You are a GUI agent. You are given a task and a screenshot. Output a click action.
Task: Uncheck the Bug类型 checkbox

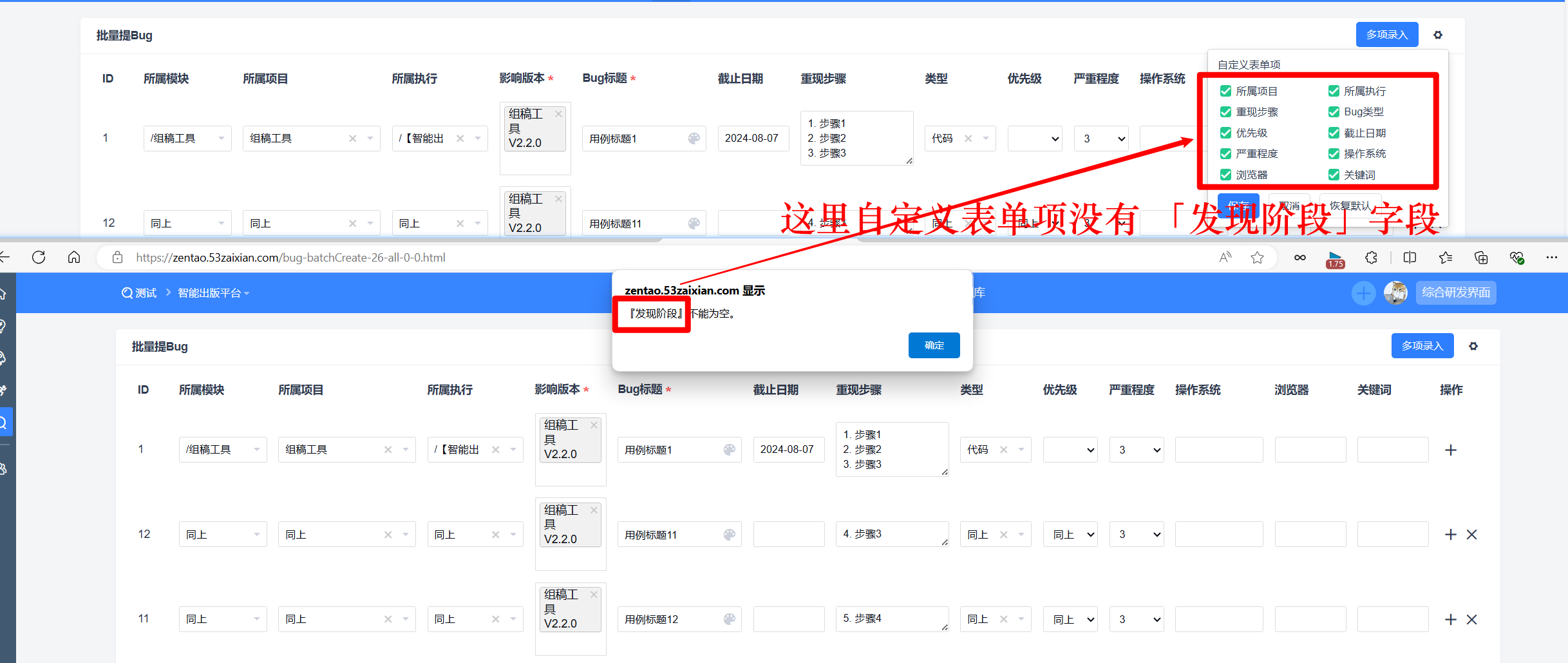click(1334, 112)
